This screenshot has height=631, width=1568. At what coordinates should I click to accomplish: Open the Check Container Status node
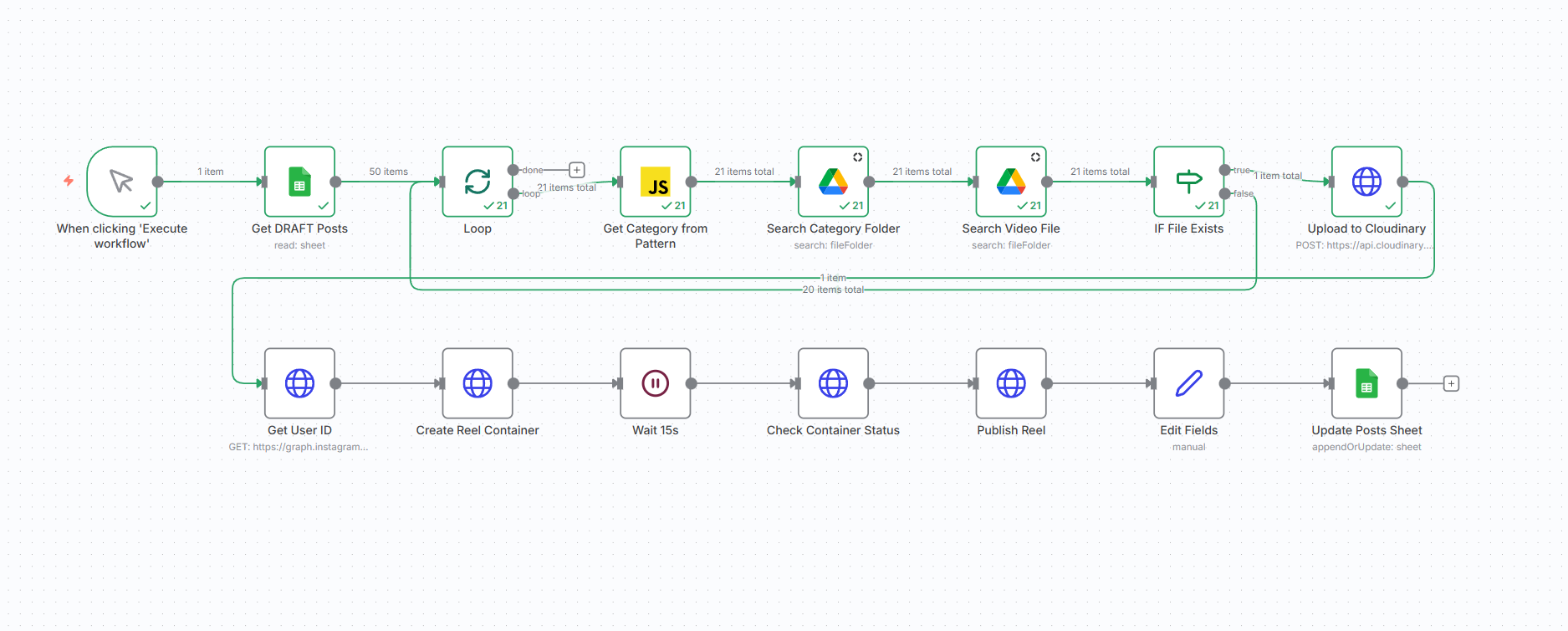pos(833,383)
